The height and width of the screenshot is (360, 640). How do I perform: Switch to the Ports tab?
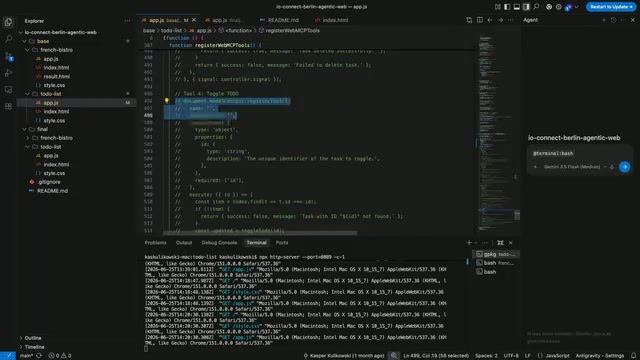pos(282,242)
